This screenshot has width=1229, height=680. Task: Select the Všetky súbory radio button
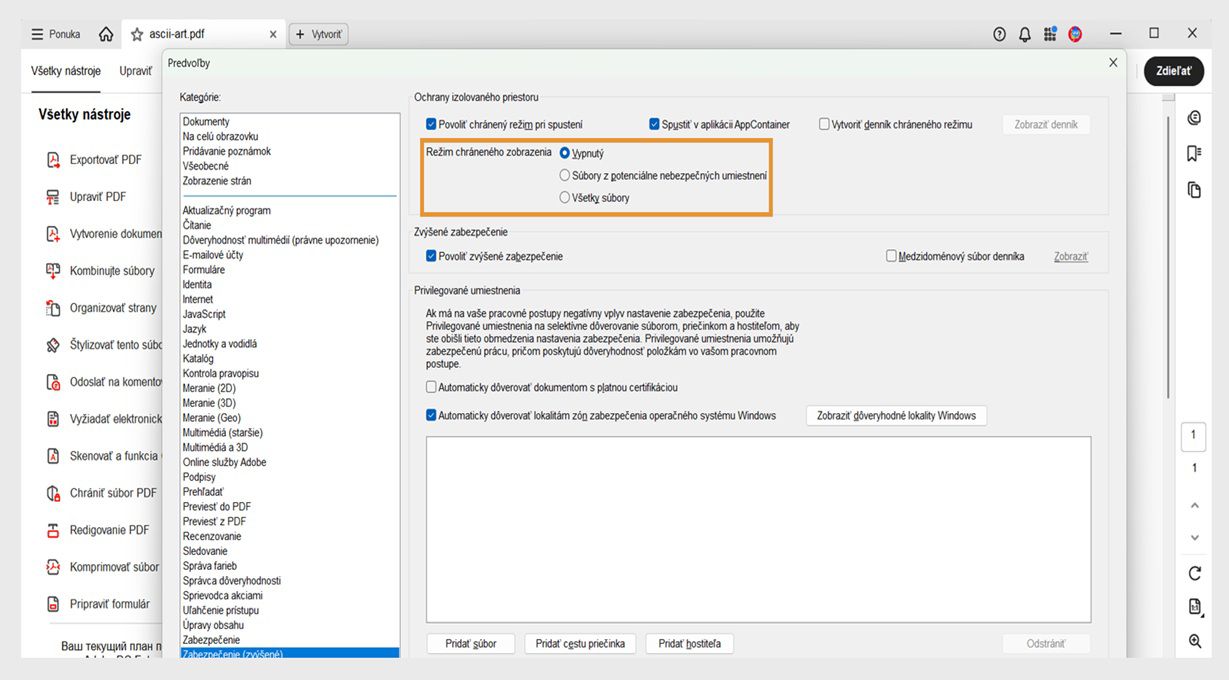pos(565,197)
